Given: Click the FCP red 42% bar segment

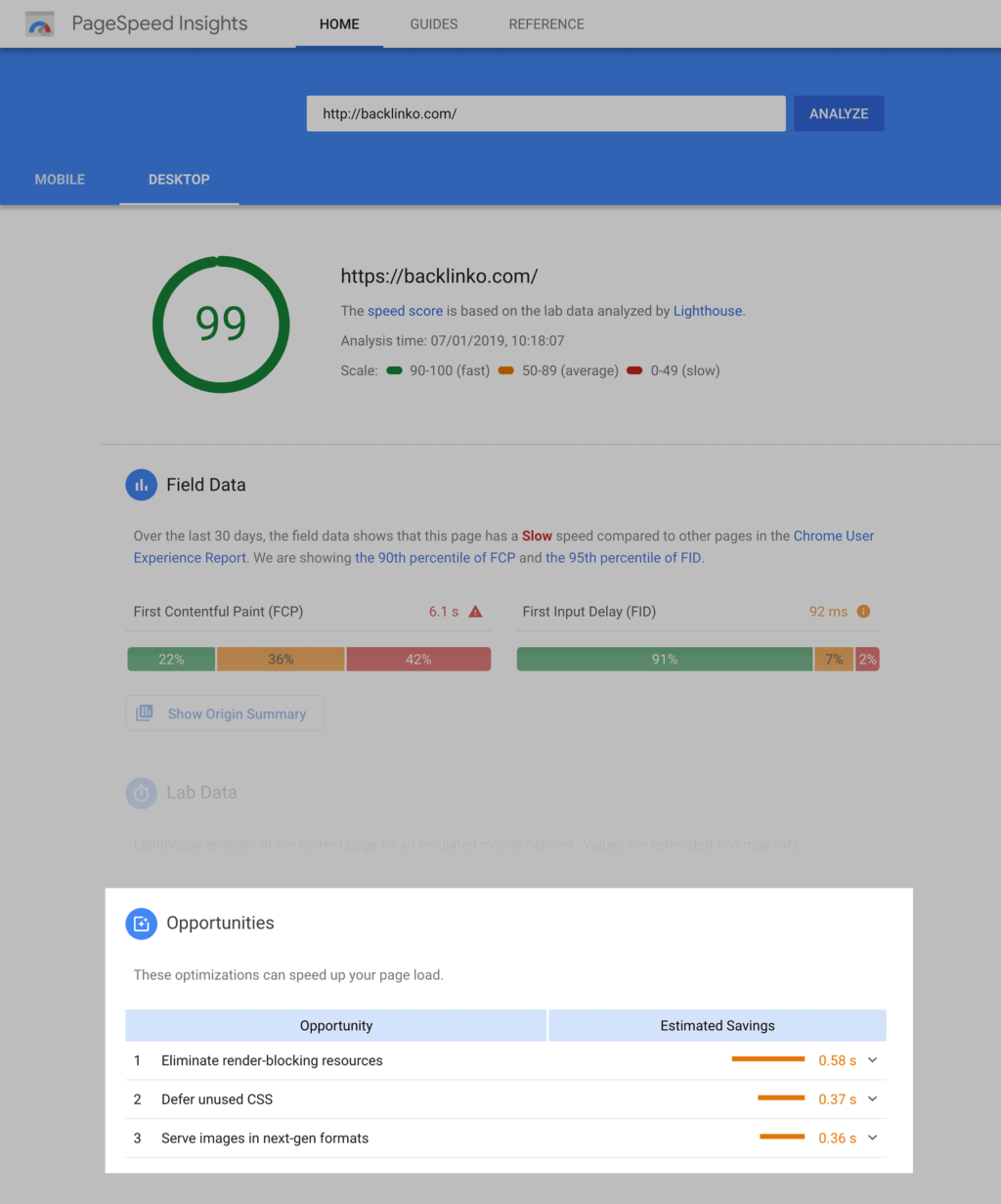Looking at the screenshot, I should pos(418,660).
